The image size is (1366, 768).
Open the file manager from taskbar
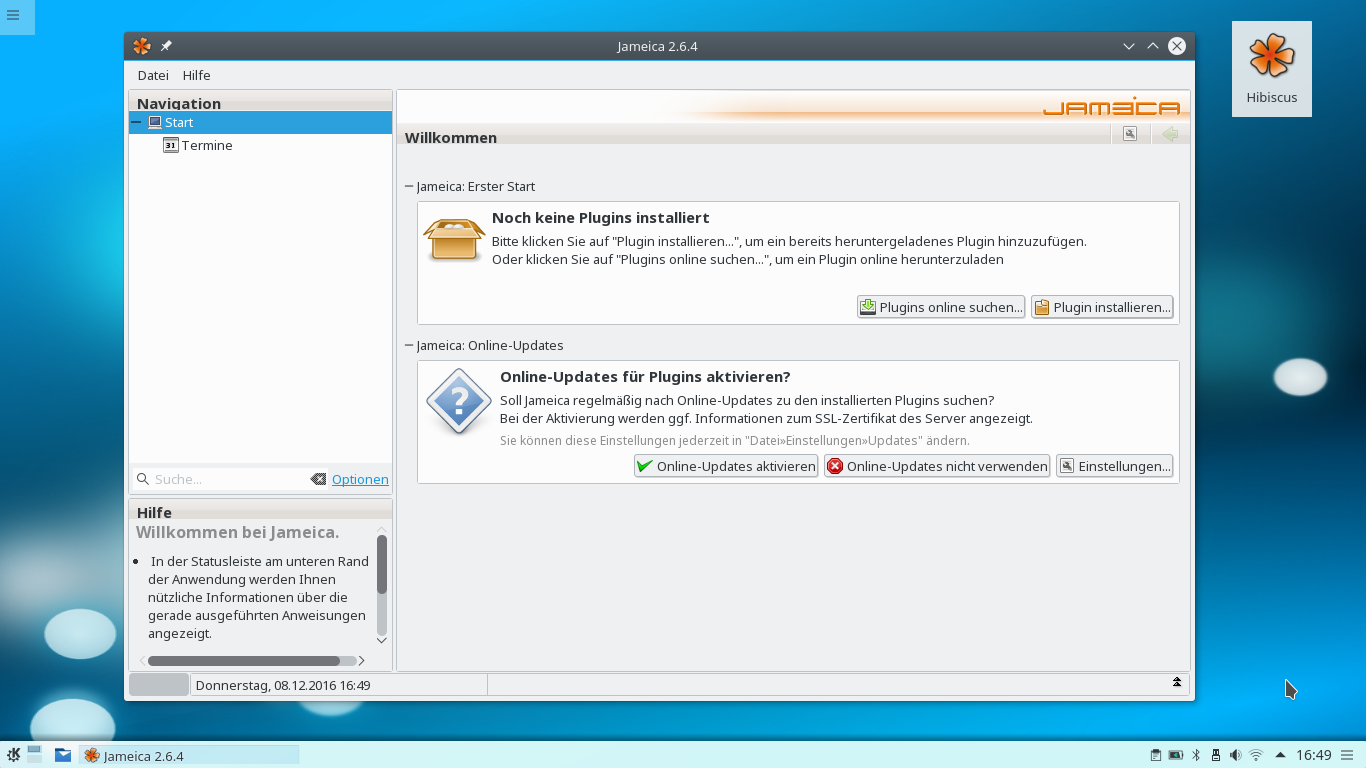click(x=63, y=755)
